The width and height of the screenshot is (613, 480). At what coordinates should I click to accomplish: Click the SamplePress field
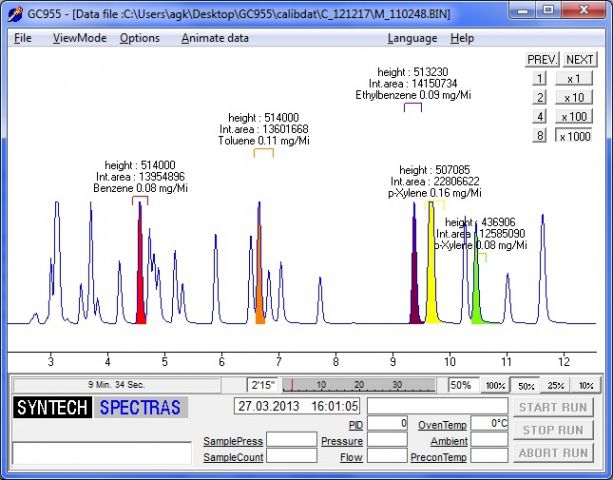pyautogui.click(x=291, y=439)
